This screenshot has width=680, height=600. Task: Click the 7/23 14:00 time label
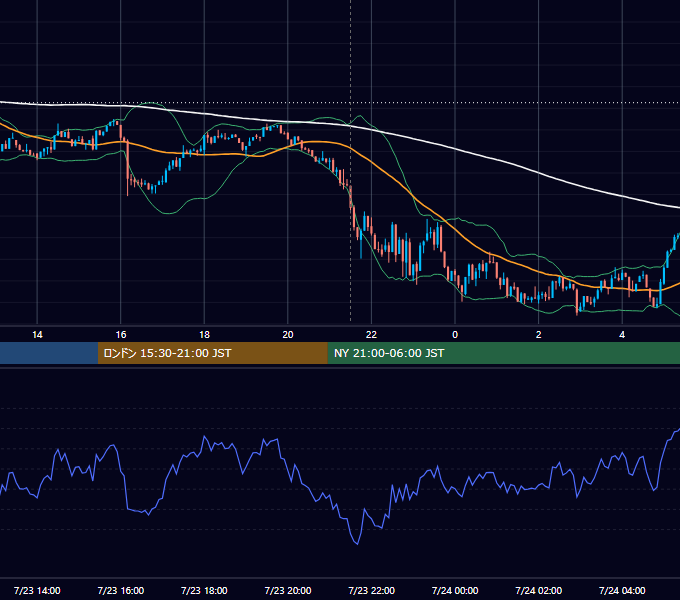(37, 590)
